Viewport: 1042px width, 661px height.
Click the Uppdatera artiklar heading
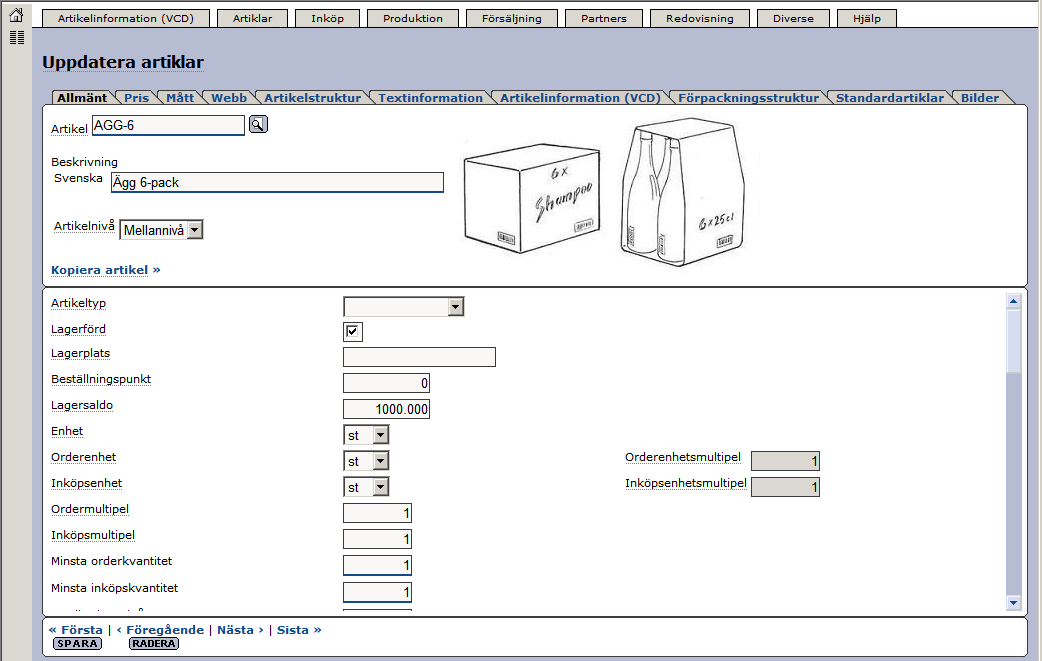click(x=123, y=62)
